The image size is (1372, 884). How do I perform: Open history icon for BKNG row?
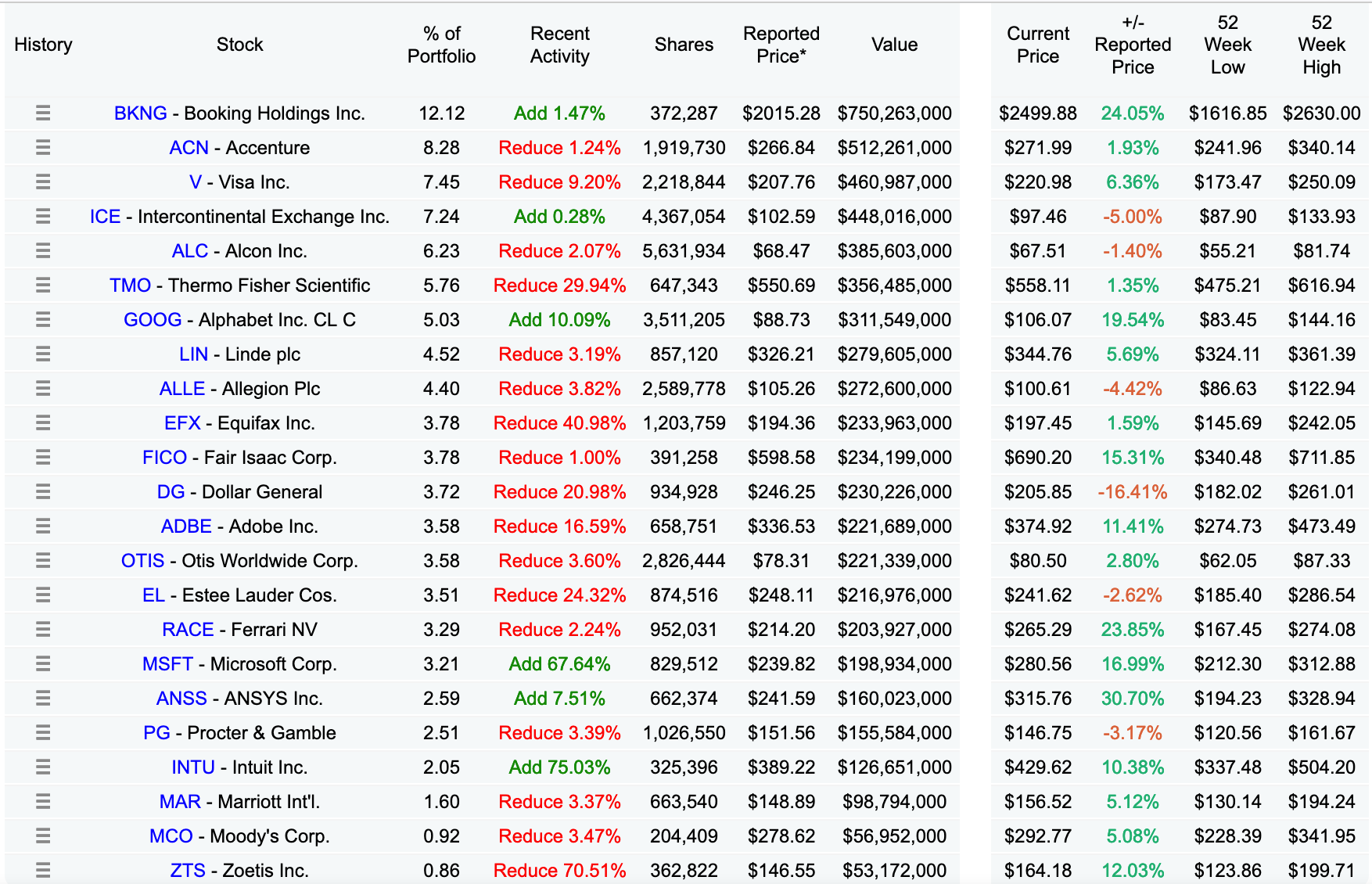[x=43, y=113]
